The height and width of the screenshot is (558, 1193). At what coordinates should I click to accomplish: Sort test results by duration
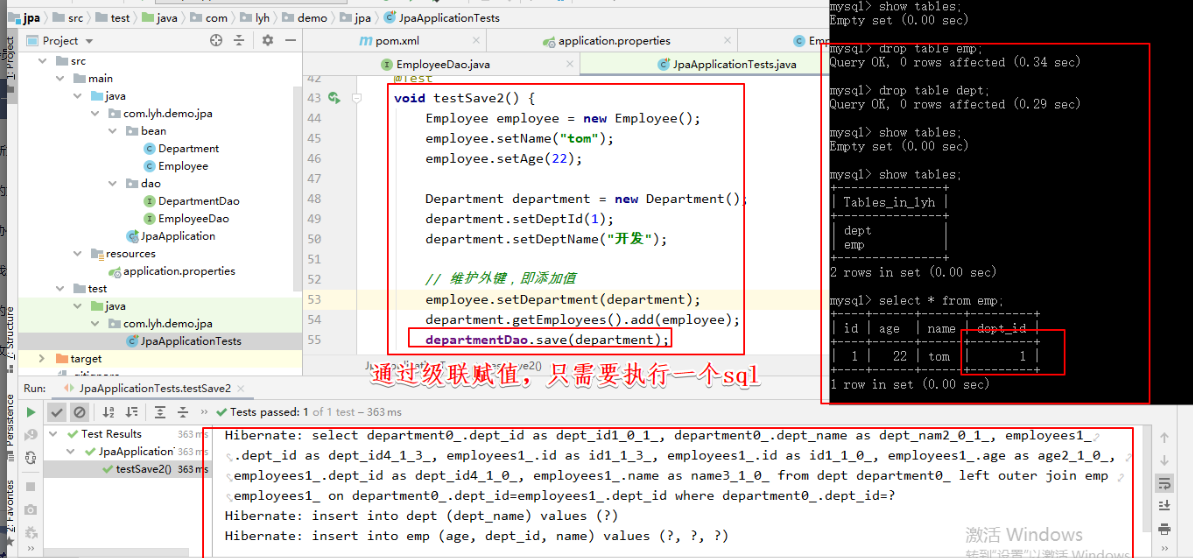[130, 412]
